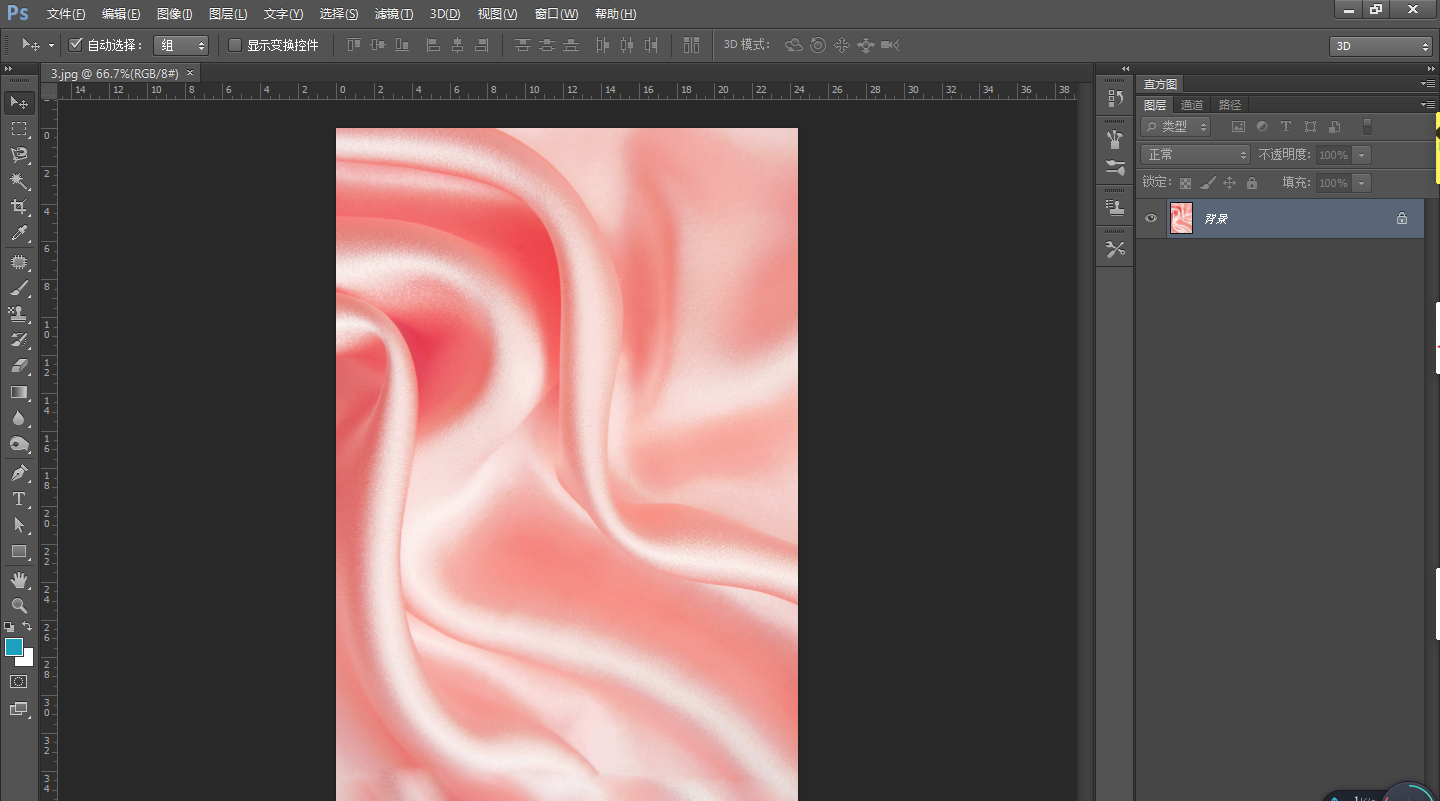Open the 3D workspace dropdown
The image size is (1440, 801).
[x=1381, y=46]
